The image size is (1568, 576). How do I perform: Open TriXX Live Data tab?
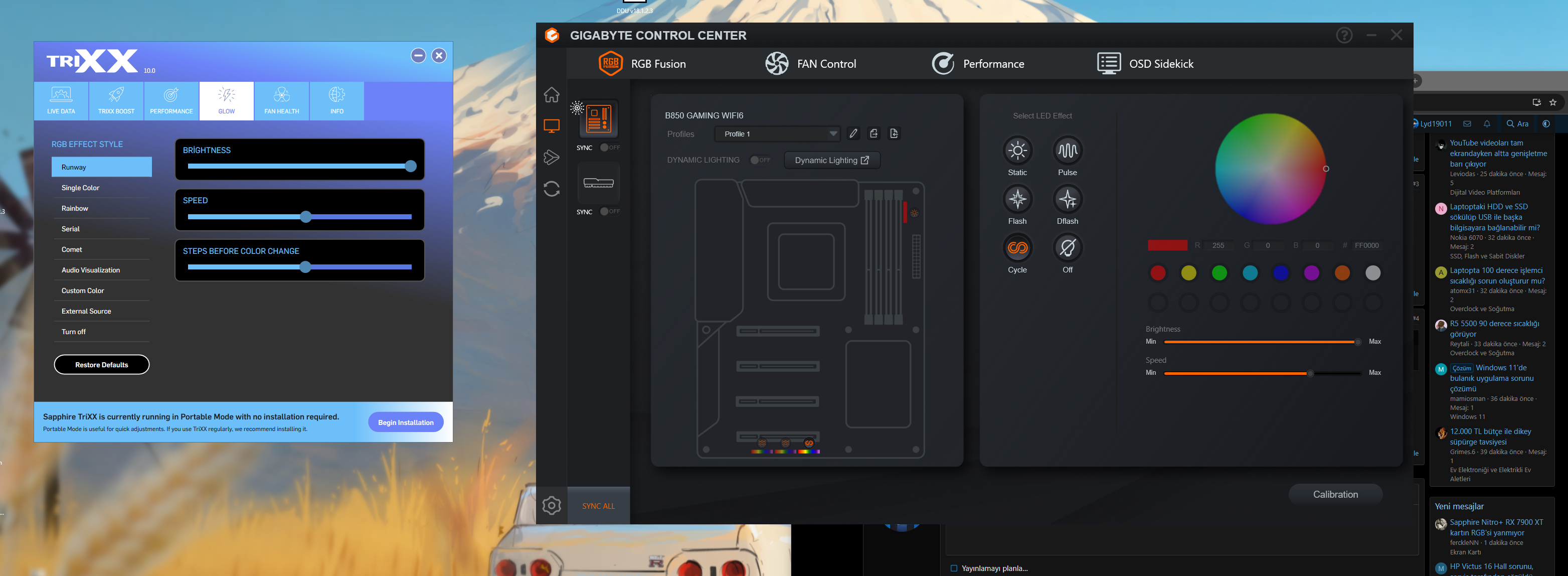point(61,100)
